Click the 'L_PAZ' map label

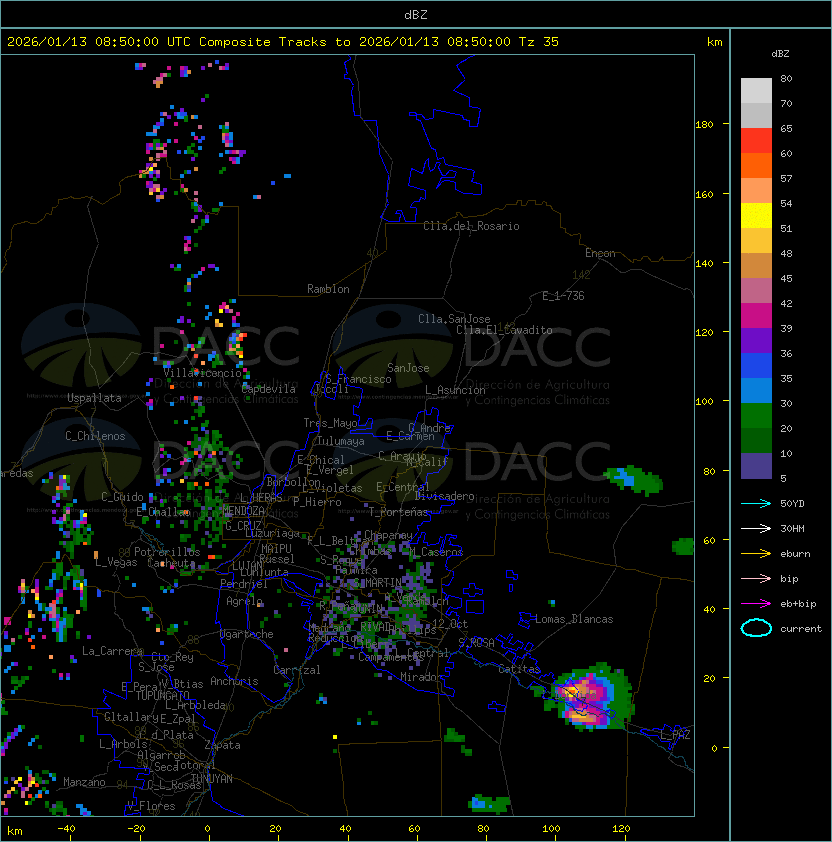point(675,735)
